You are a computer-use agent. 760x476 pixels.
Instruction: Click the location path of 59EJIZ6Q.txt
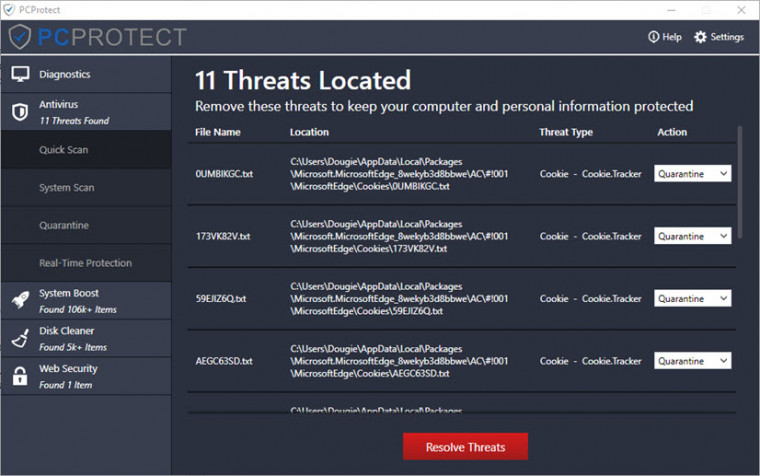point(399,299)
